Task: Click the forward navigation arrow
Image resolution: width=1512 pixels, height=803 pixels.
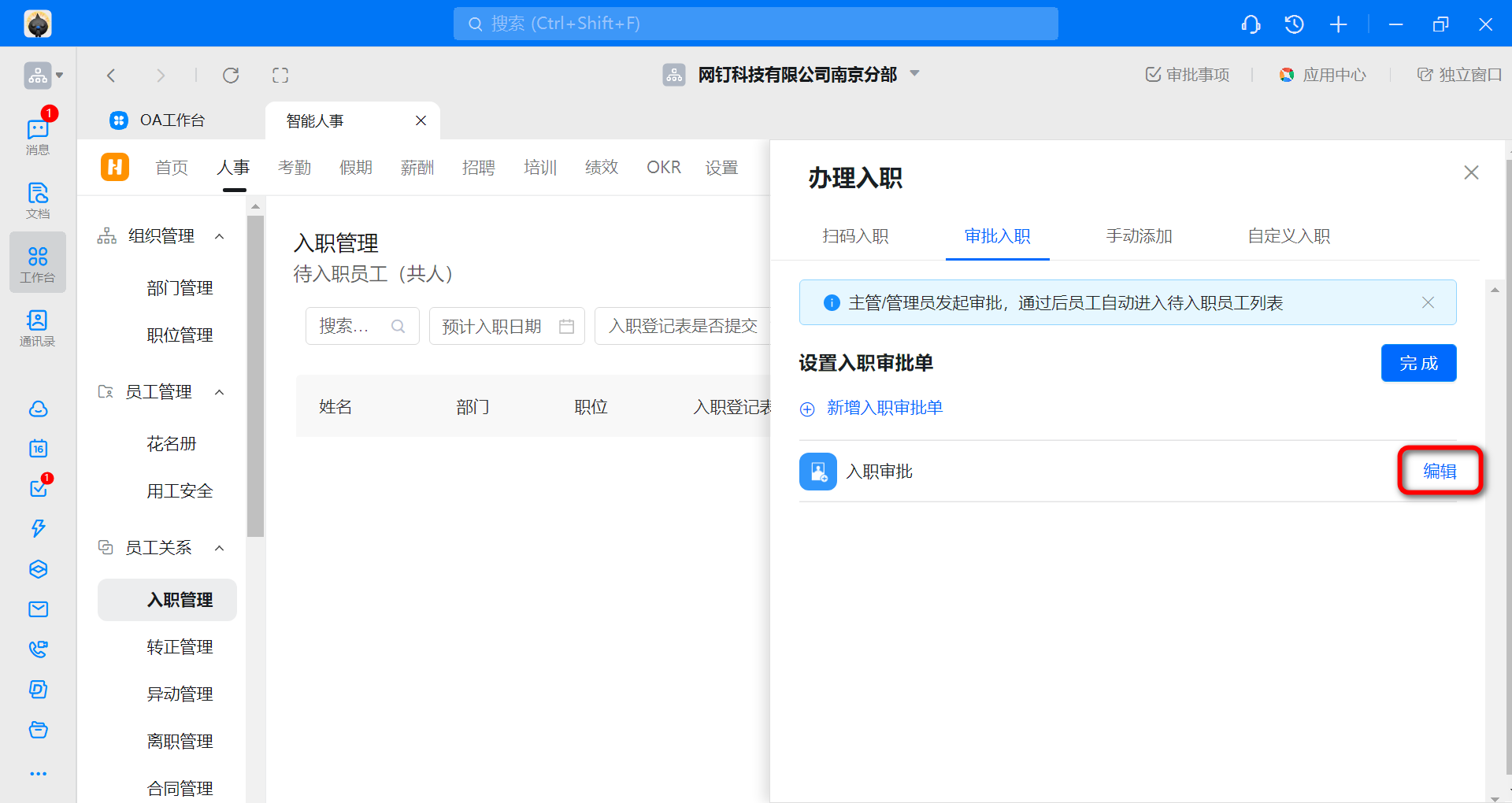Action: click(x=161, y=76)
